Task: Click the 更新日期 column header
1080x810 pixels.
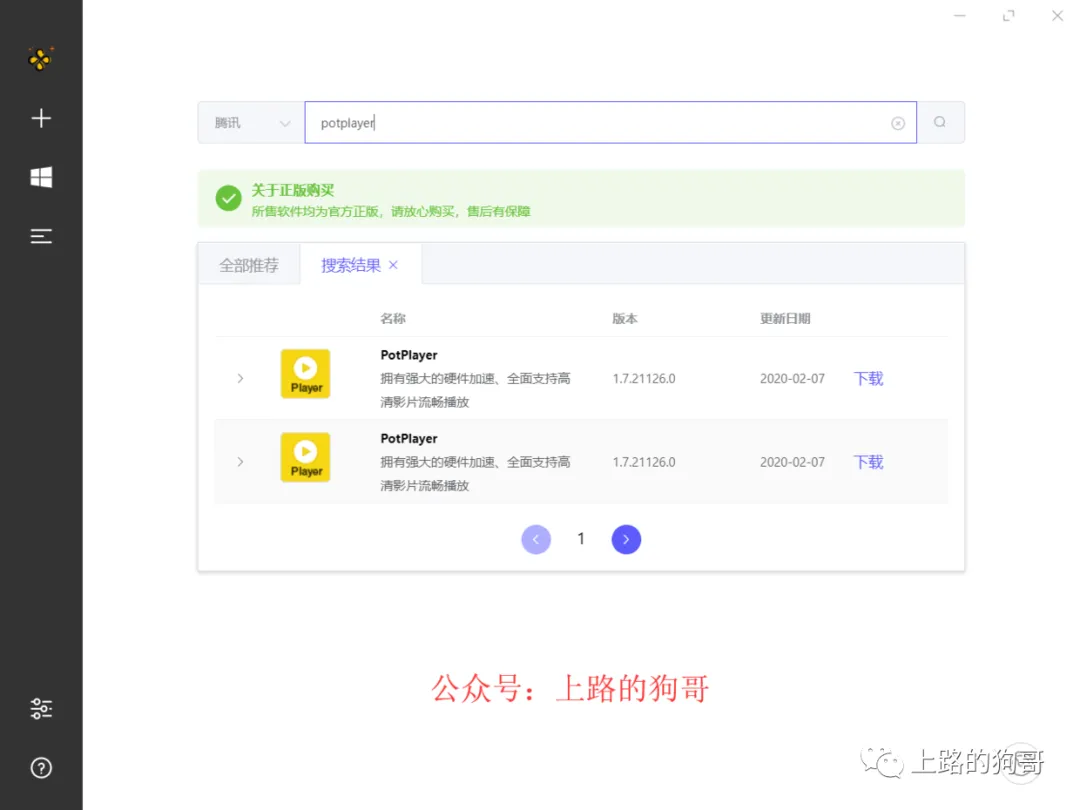Action: [x=785, y=318]
